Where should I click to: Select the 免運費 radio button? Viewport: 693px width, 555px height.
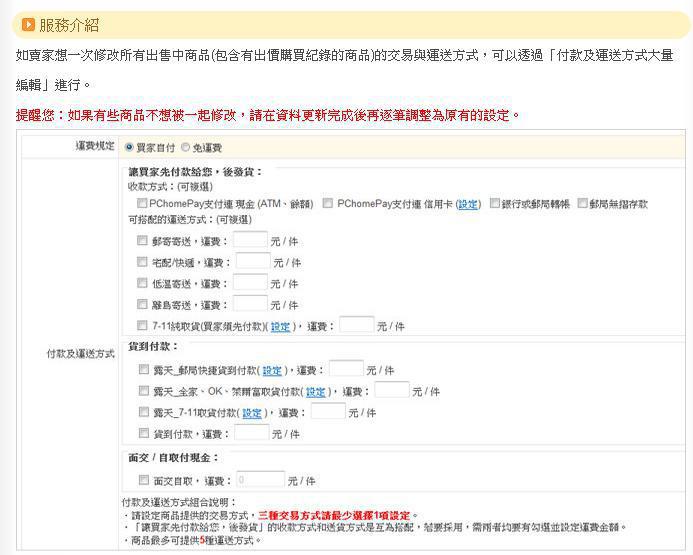point(185,147)
